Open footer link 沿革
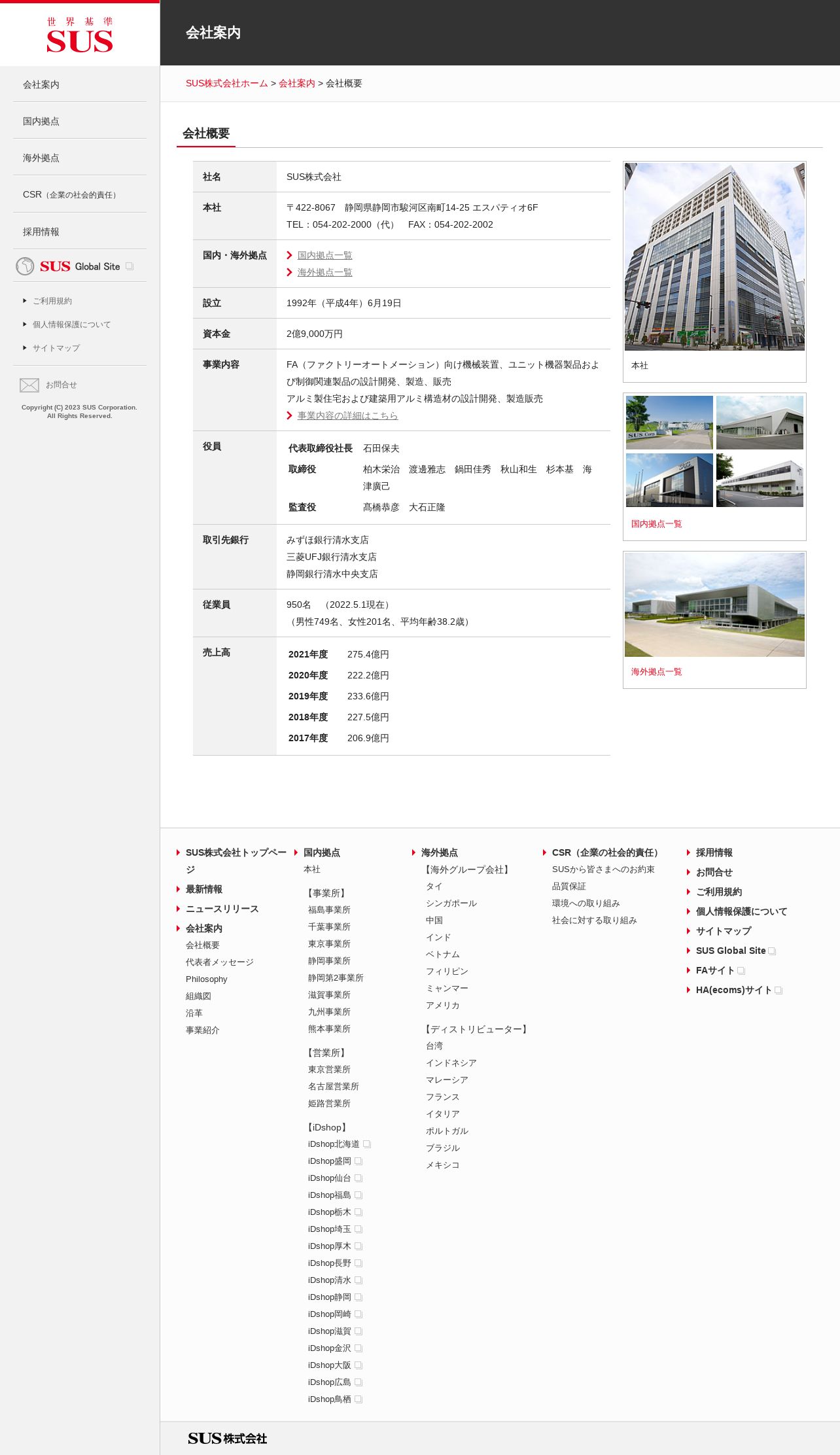The width and height of the screenshot is (840, 1455). 194,1013
